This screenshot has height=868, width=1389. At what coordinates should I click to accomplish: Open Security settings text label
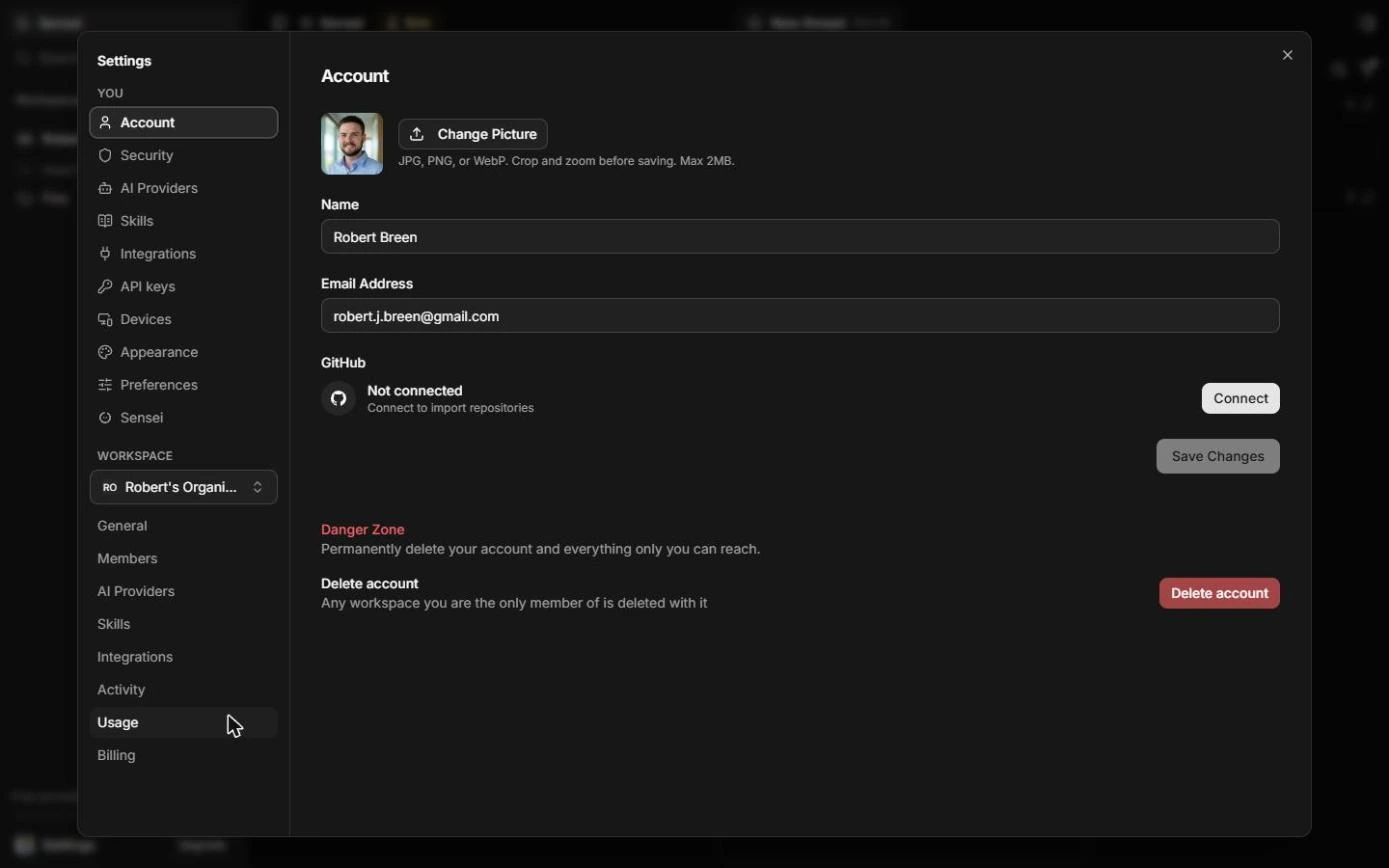point(147,156)
